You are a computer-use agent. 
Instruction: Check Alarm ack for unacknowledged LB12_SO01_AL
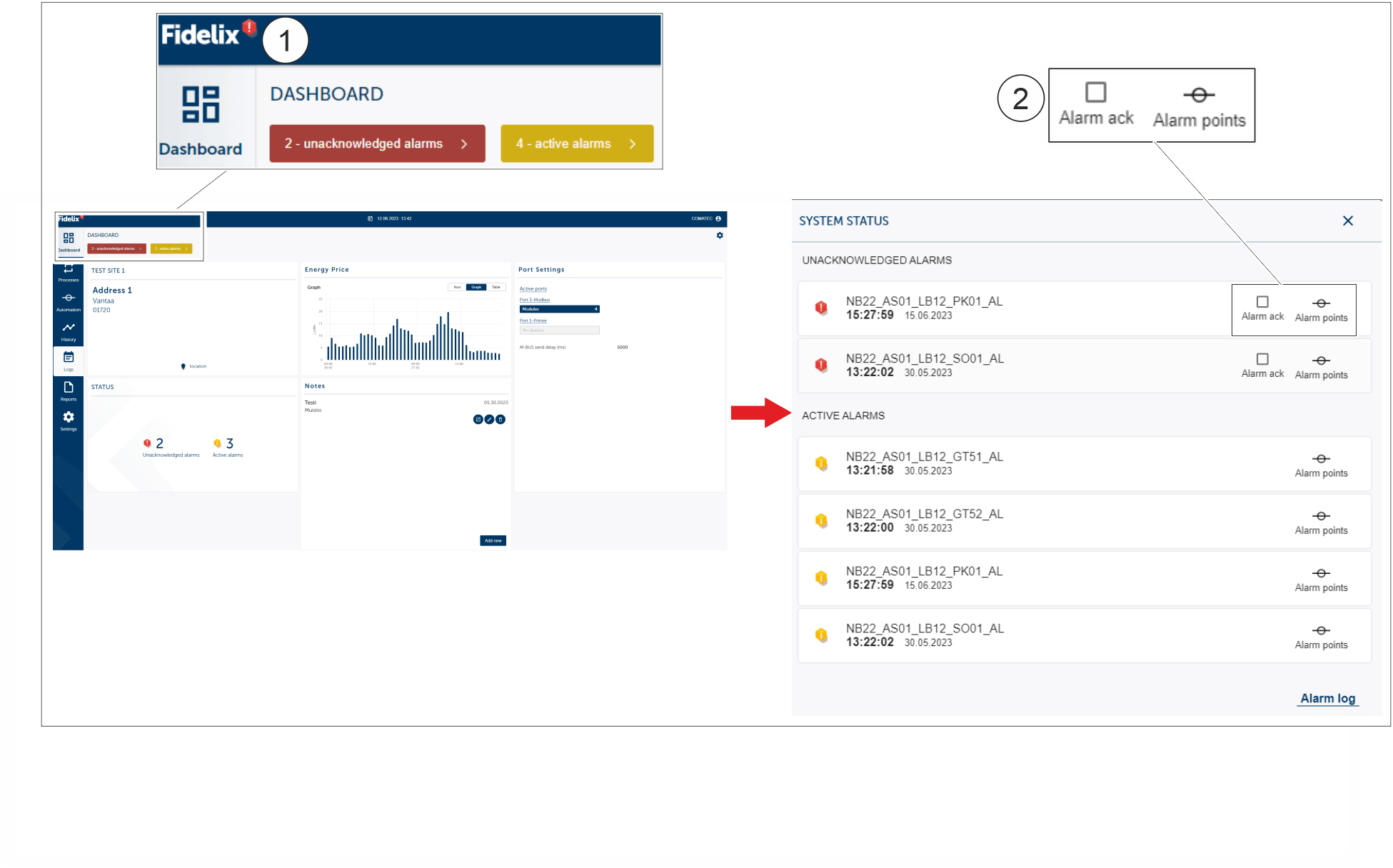point(1262,359)
